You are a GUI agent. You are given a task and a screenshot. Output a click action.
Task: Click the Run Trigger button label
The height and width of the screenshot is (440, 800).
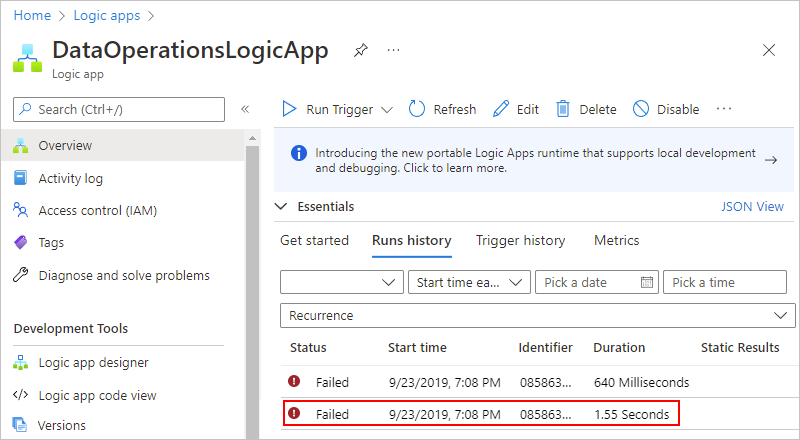click(x=339, y=110)
